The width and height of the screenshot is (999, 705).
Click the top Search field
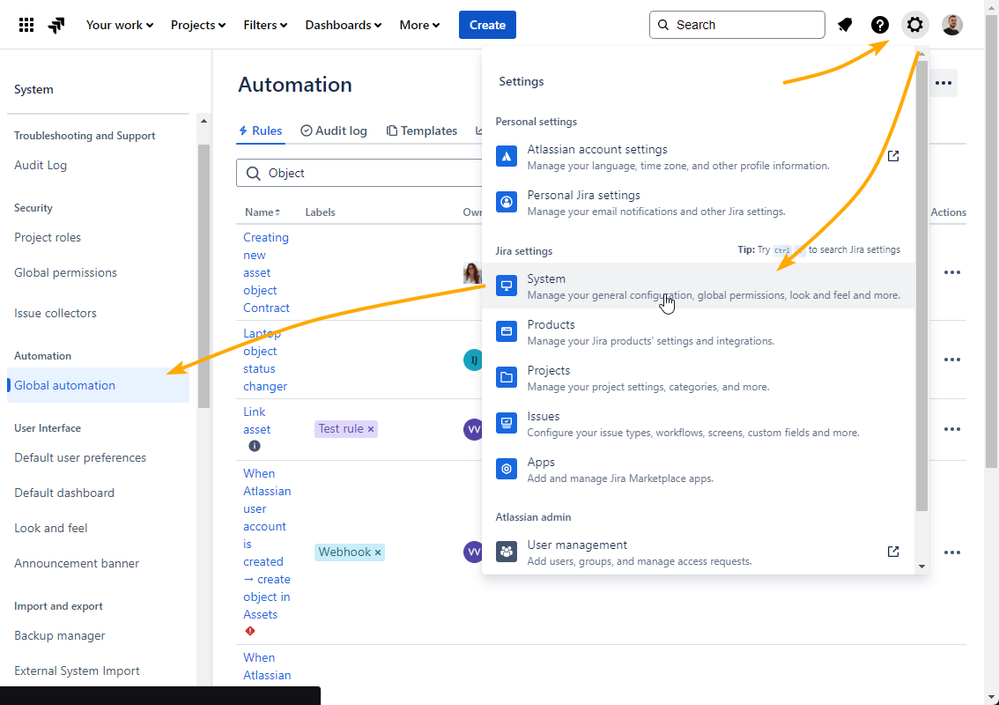click(737, 25)
